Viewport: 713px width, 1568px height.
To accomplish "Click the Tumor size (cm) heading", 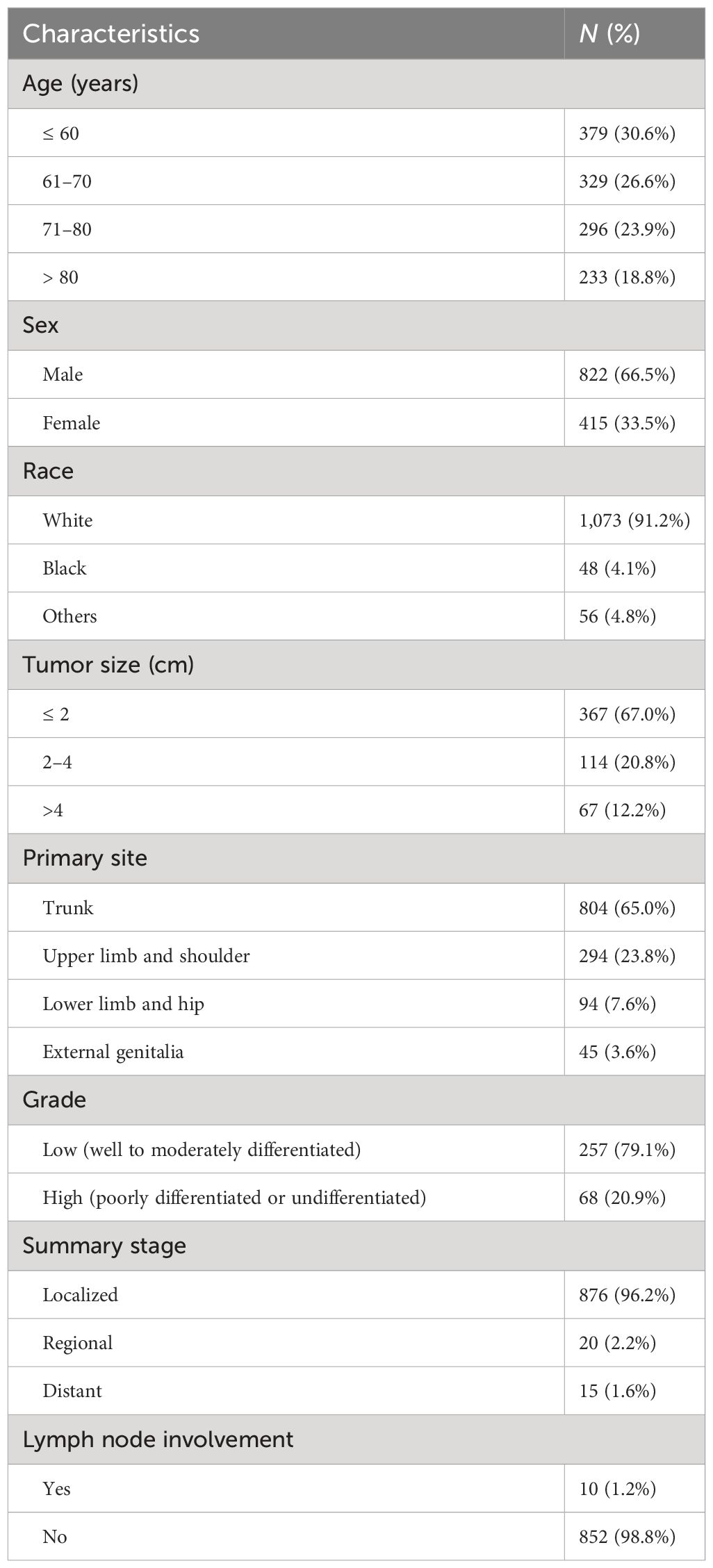I will point(108,665).
